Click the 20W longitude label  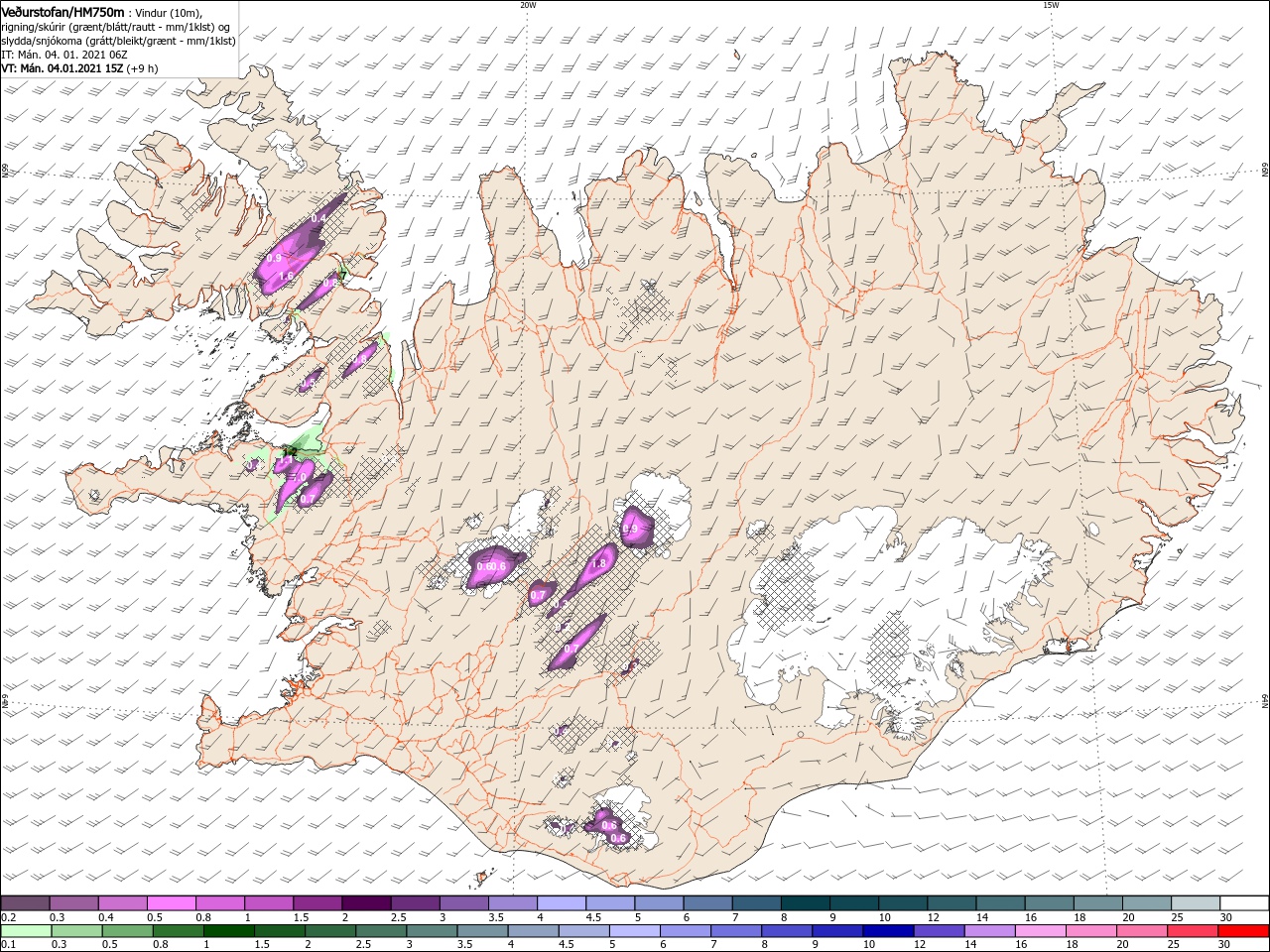528,5
